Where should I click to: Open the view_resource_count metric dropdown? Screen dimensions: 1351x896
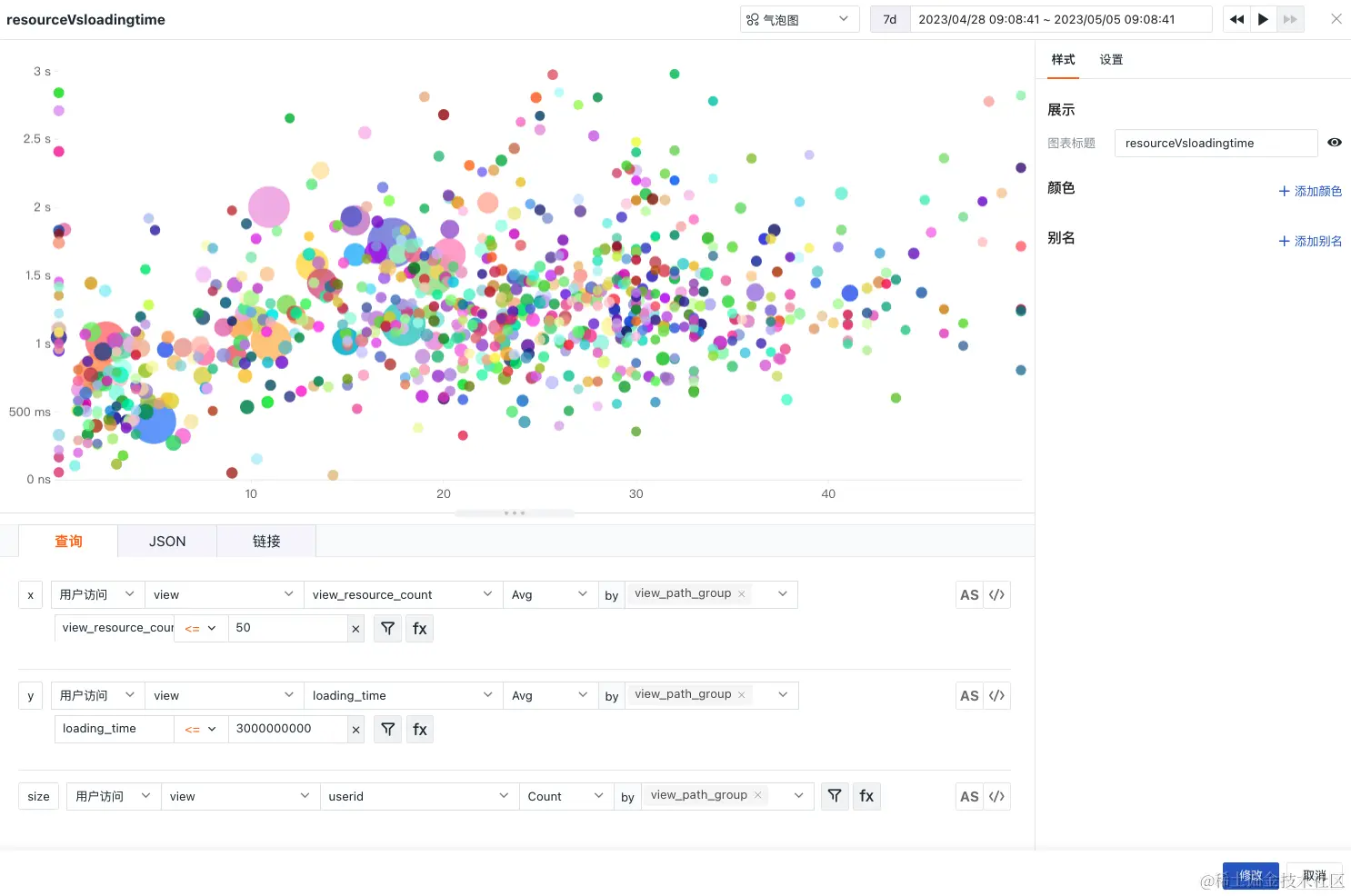[x=403, y=594]
